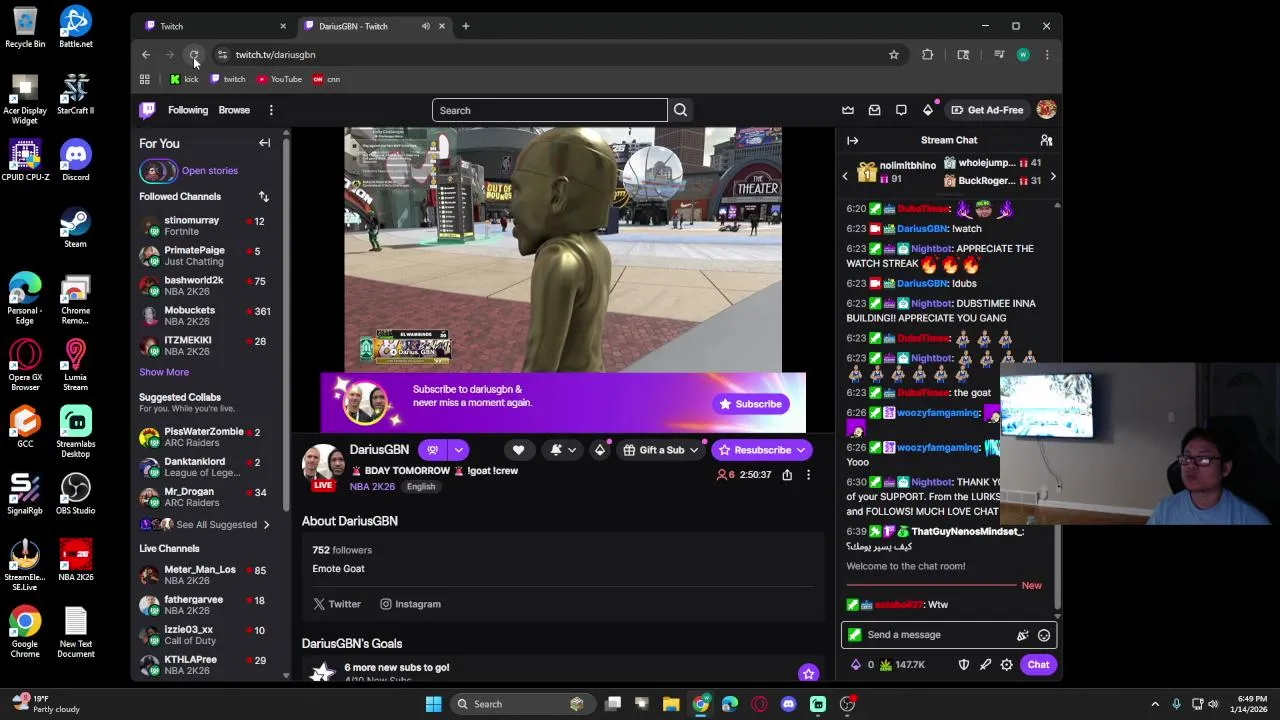The image size is (1280, 720).
Task: Open the chat community users list icon
Action: pyautogui.click(x=1046, y=140)
